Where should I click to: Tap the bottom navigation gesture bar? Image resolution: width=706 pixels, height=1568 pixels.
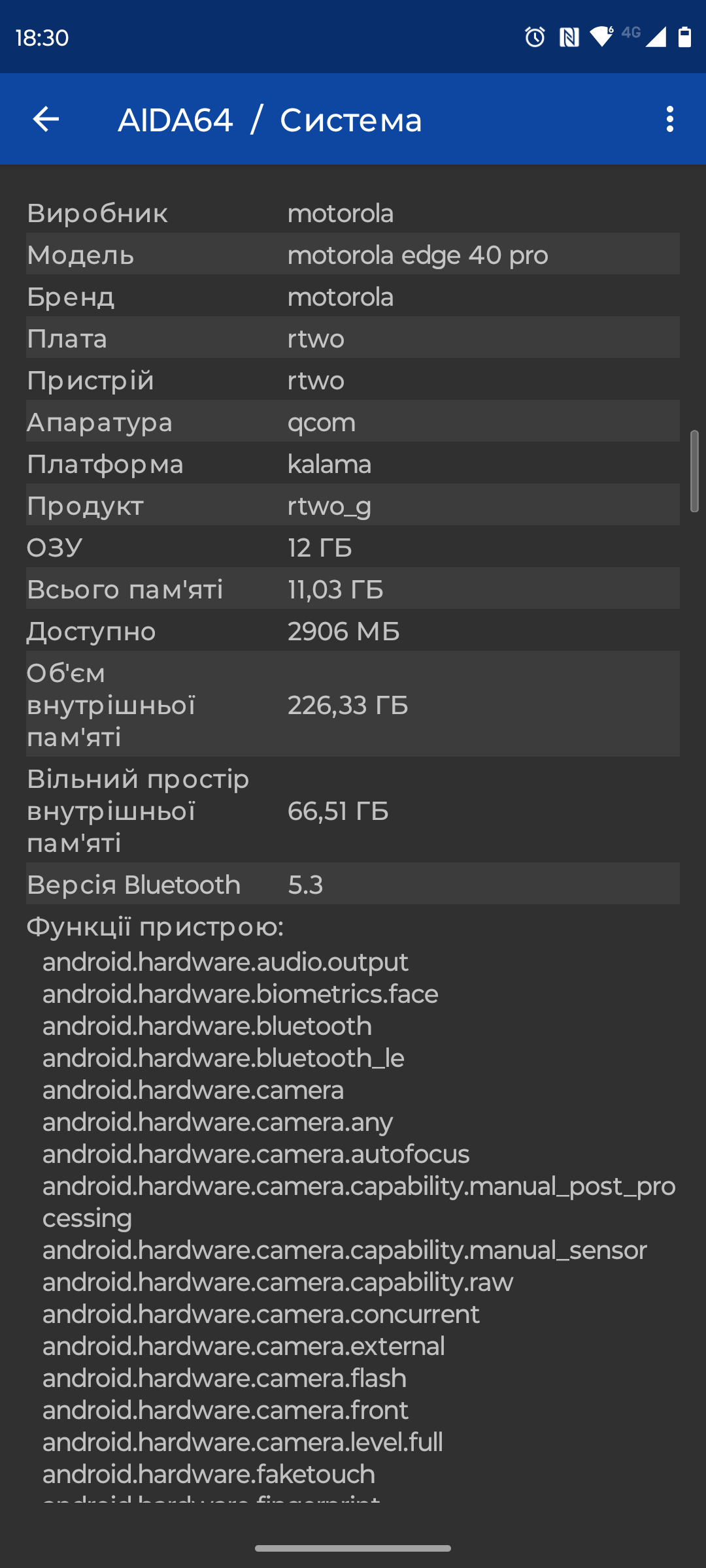[353, 1548]
